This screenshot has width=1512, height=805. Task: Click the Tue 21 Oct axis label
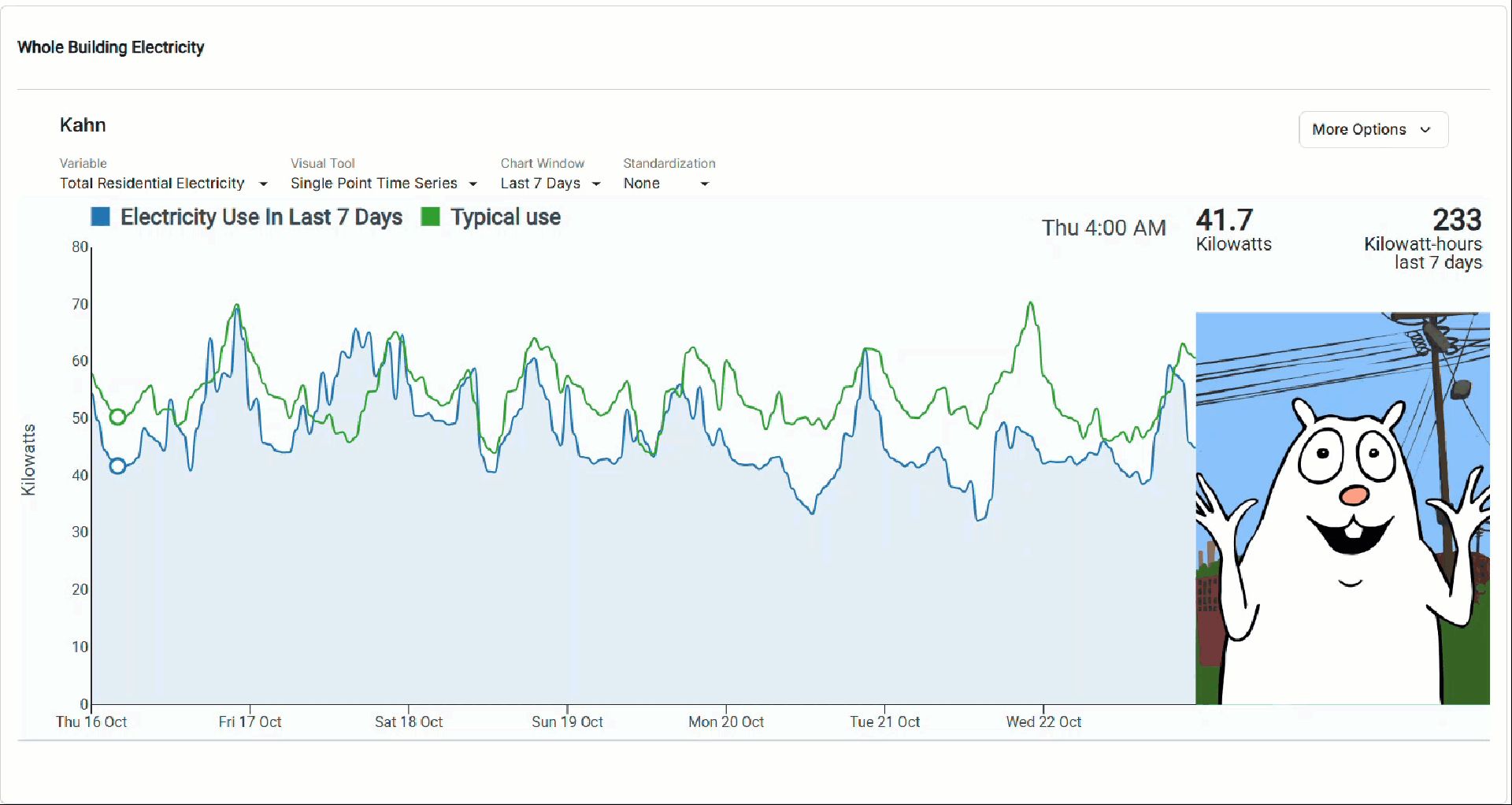pos(885,722)
